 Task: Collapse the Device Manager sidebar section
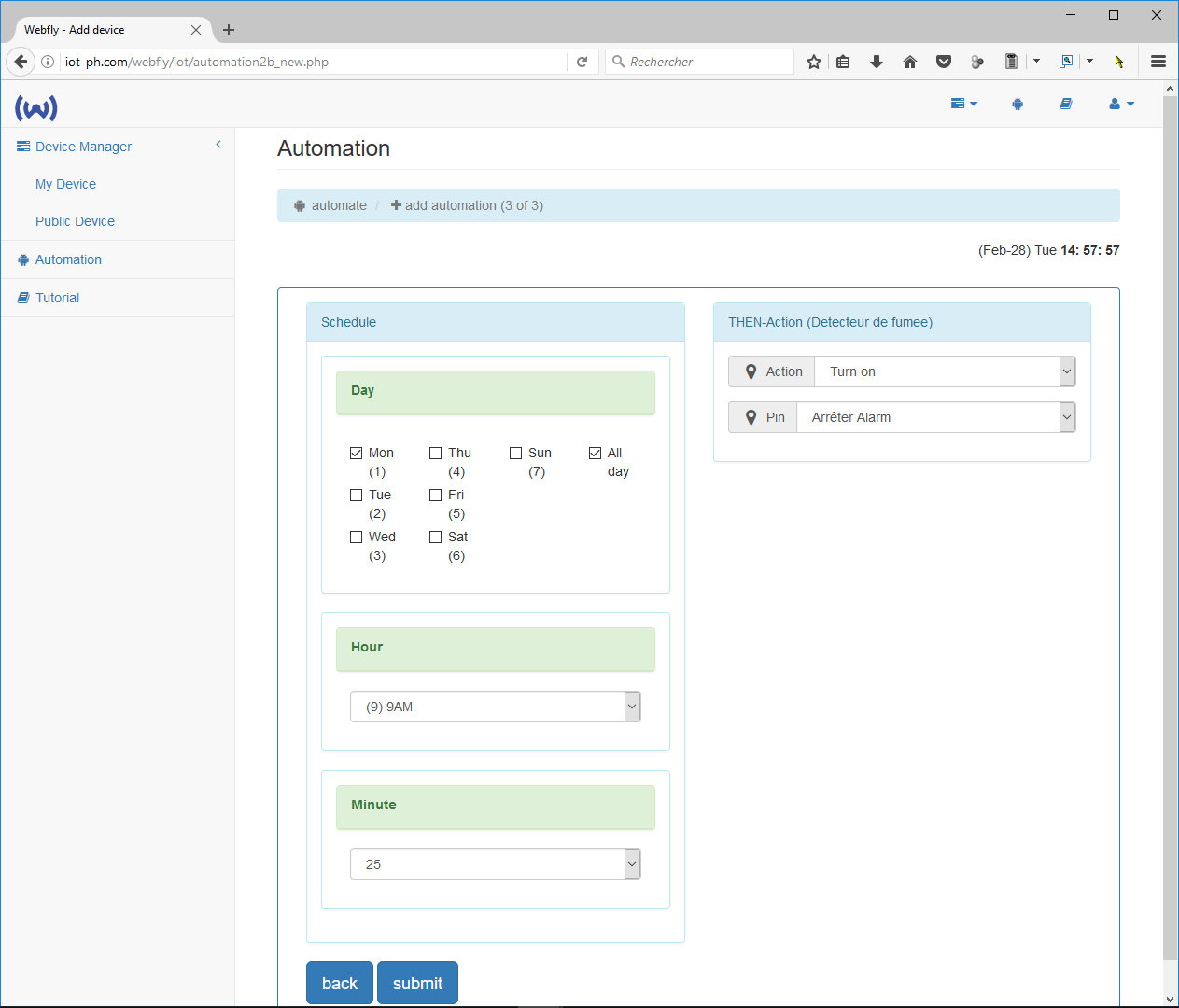click(x=218, y=145)
